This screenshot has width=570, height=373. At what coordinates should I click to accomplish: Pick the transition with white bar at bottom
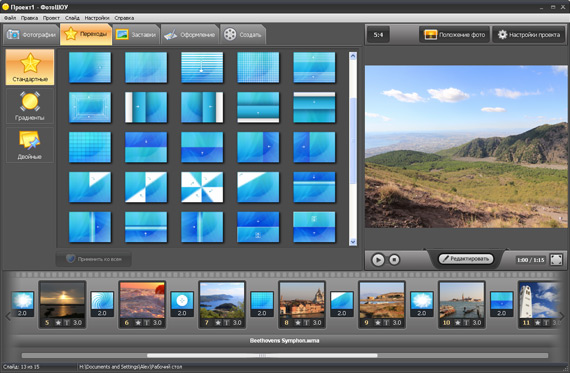[258, 107]
